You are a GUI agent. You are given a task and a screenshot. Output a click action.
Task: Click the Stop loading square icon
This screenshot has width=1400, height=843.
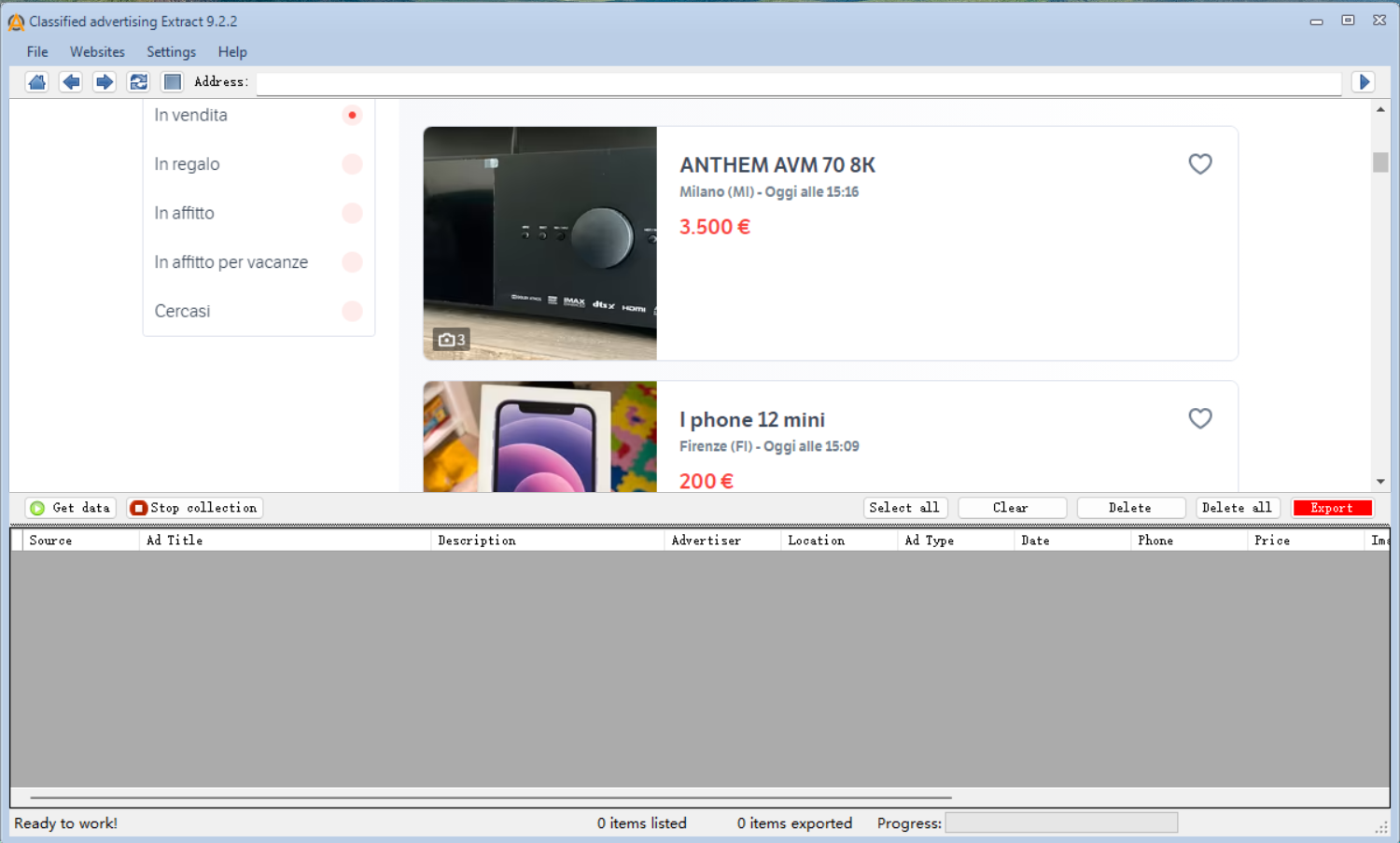click(x=172, y=82)
